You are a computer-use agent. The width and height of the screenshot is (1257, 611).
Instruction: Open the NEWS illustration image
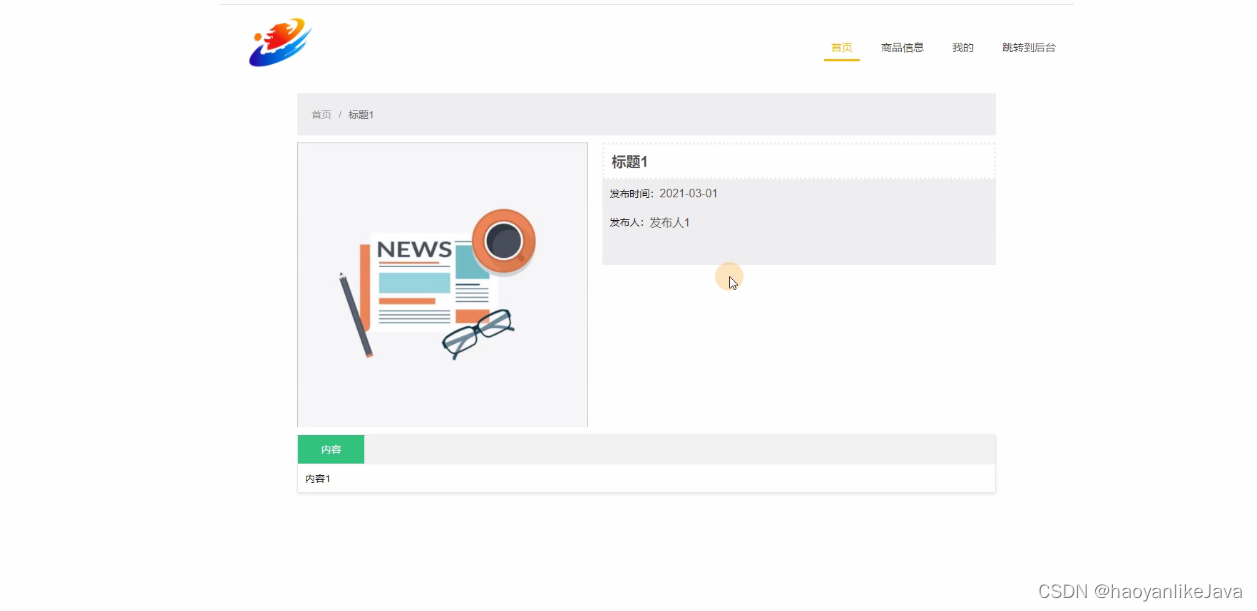[x=442, y=285]
